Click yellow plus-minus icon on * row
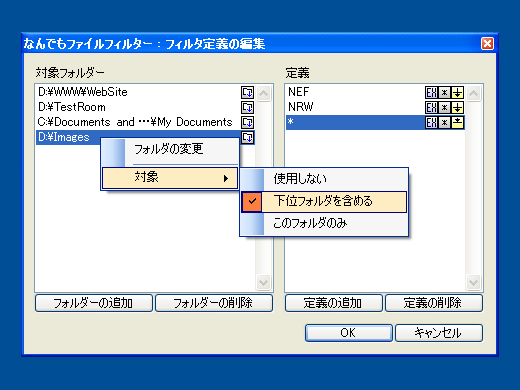The width and height of the screenshot is (520, 390). point(457,122)
